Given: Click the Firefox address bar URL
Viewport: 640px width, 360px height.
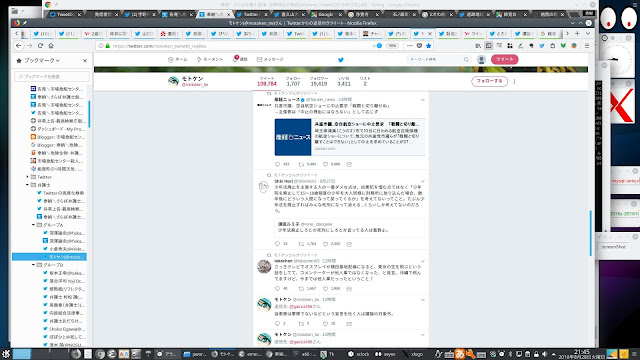Looking at the screenshot, I should 159,46.
